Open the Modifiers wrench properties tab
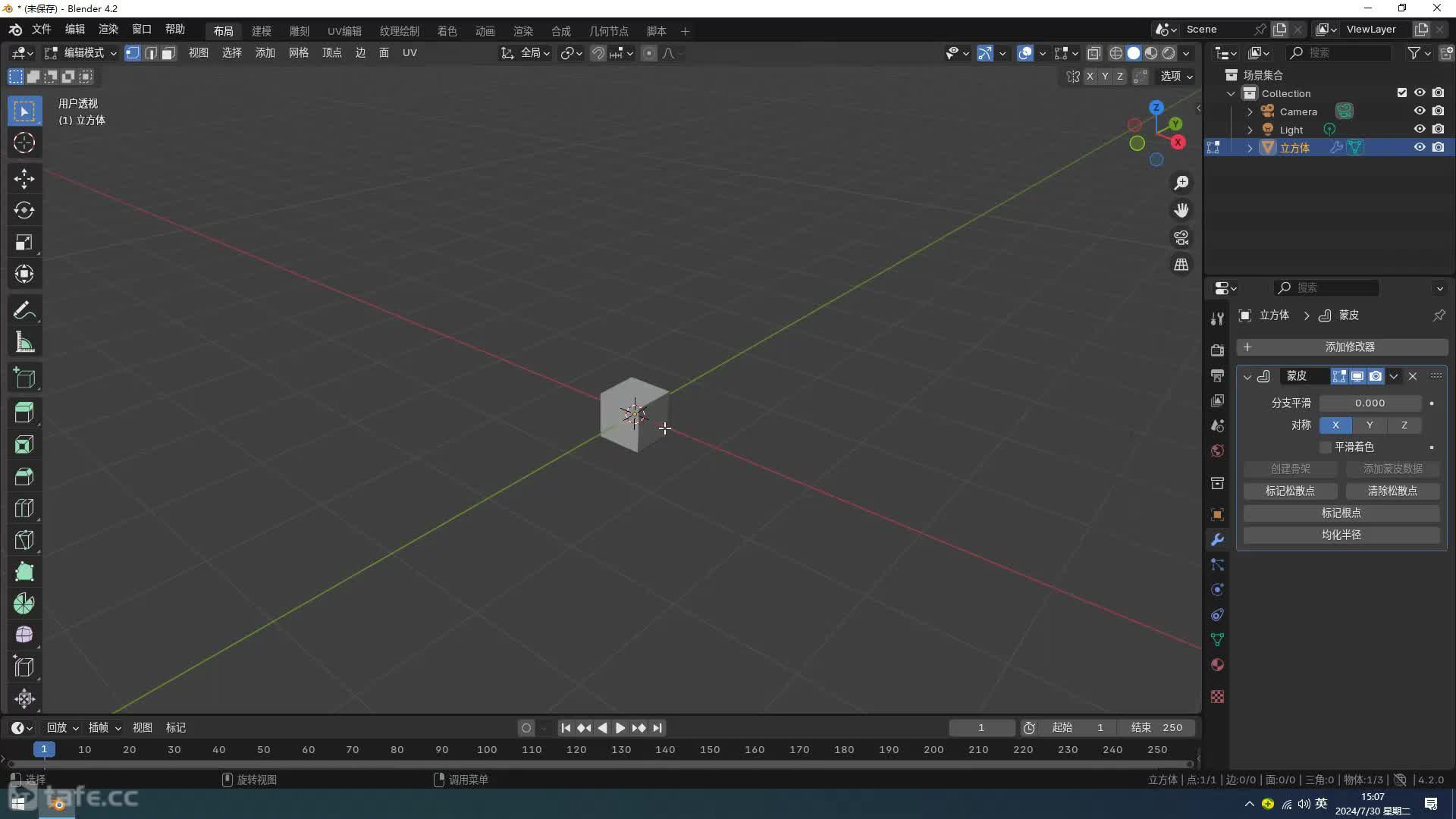 coord(1217,540)
